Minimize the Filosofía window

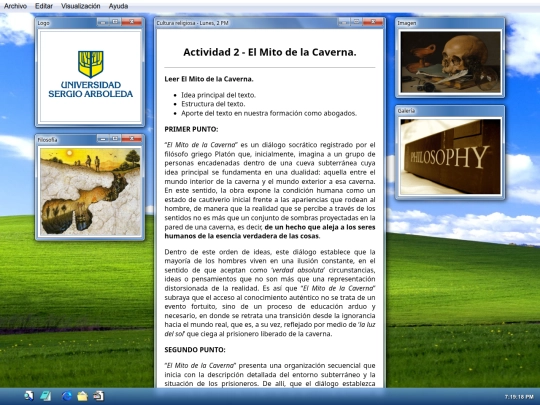coord(103,139)
